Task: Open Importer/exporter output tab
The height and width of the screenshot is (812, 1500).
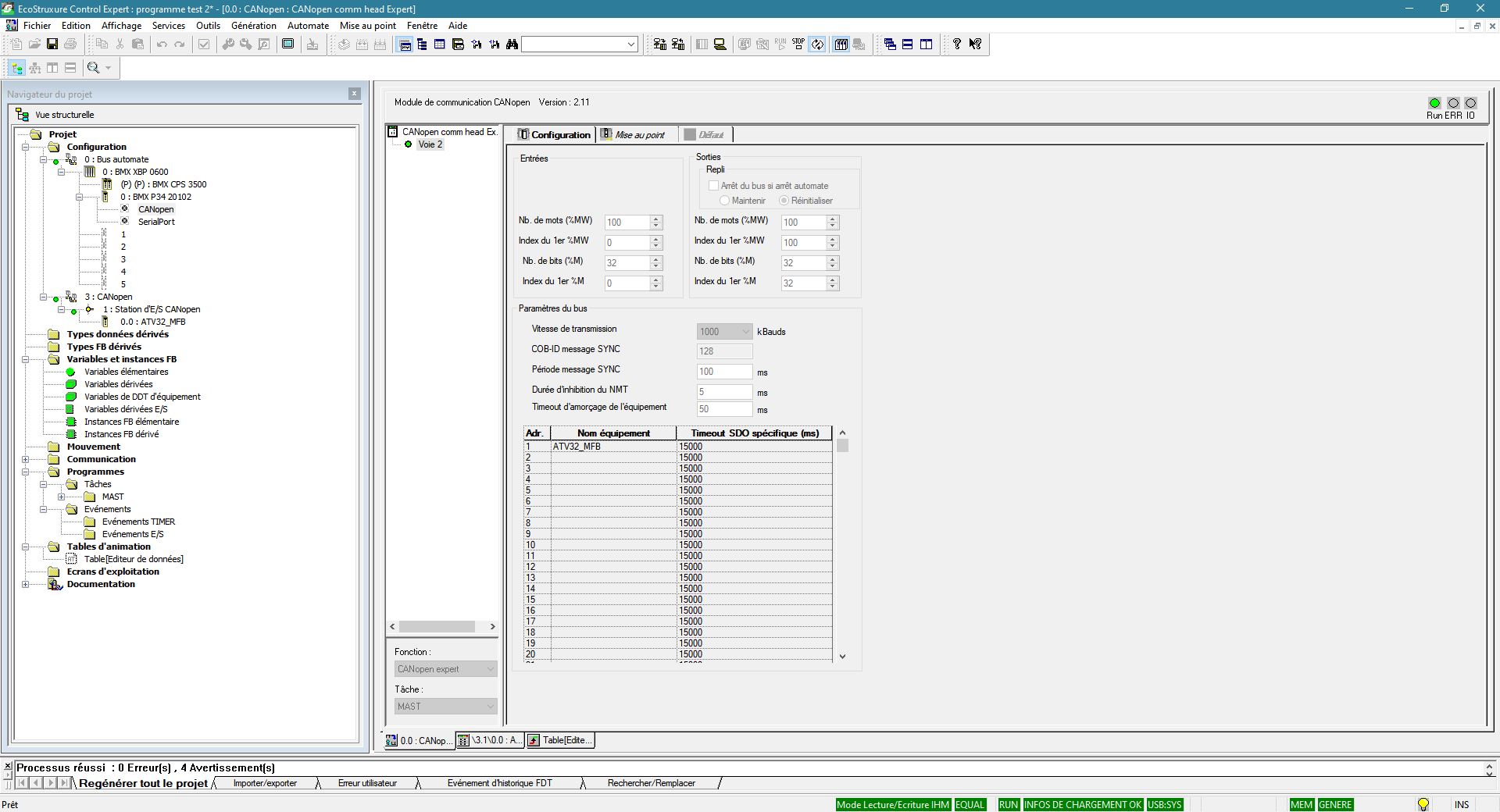Action: point(265,783)
